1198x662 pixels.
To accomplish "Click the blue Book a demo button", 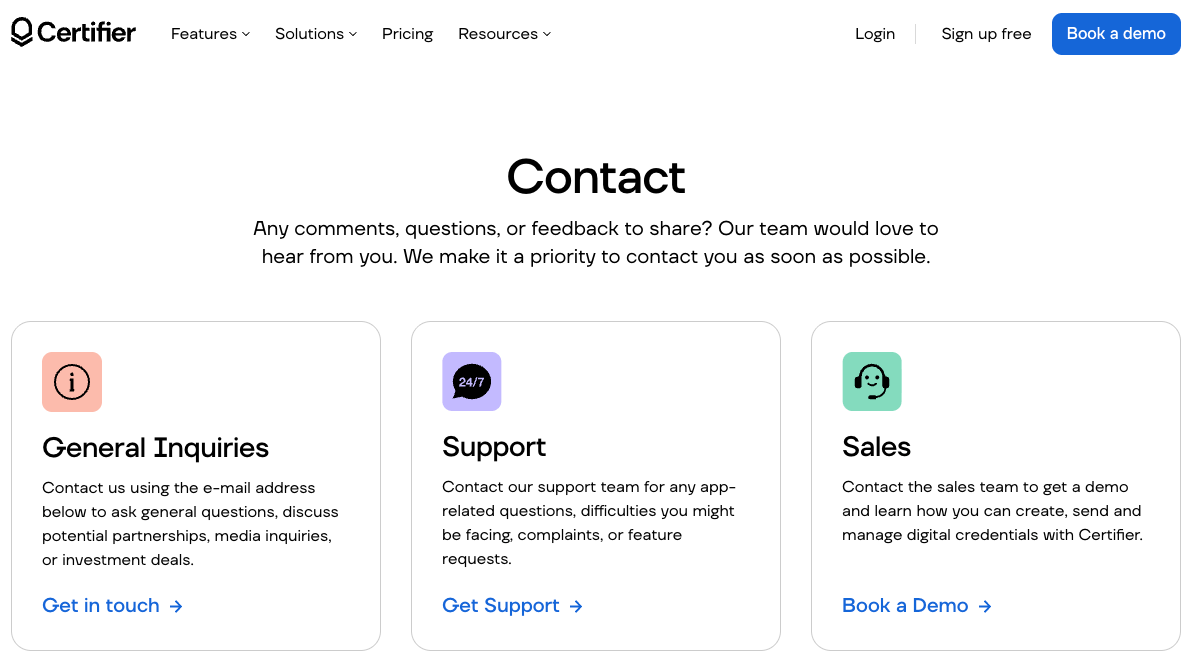I will click(1116, 34).
